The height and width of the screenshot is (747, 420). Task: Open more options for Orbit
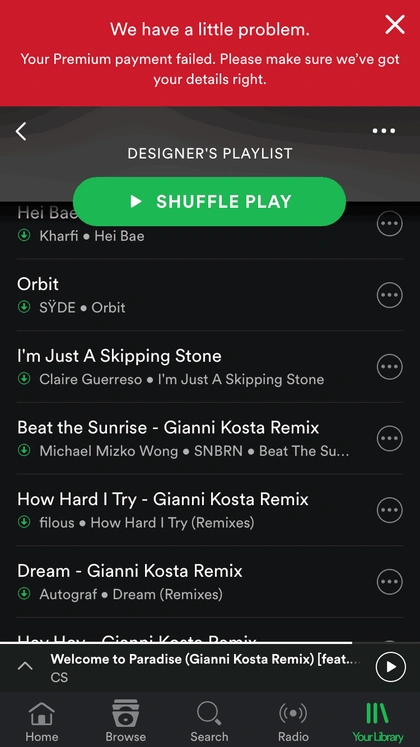[x=390, y=295]
